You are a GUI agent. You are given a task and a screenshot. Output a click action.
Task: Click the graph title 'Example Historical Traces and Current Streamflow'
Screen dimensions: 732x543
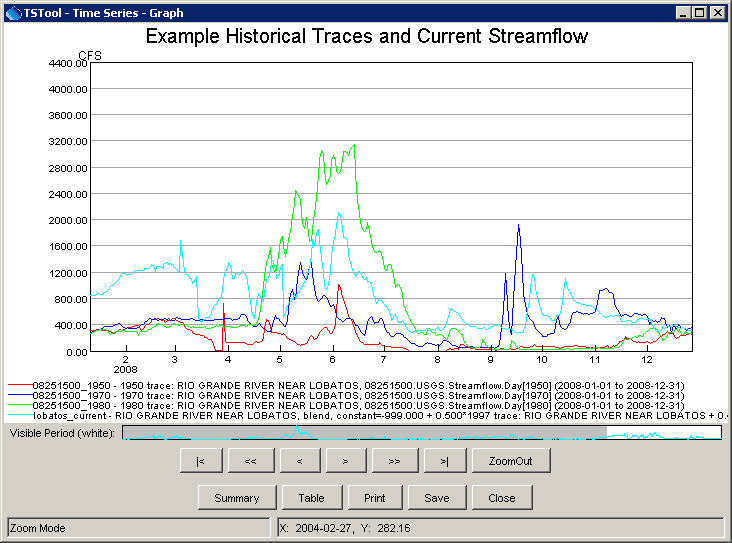tap(366, 37)
